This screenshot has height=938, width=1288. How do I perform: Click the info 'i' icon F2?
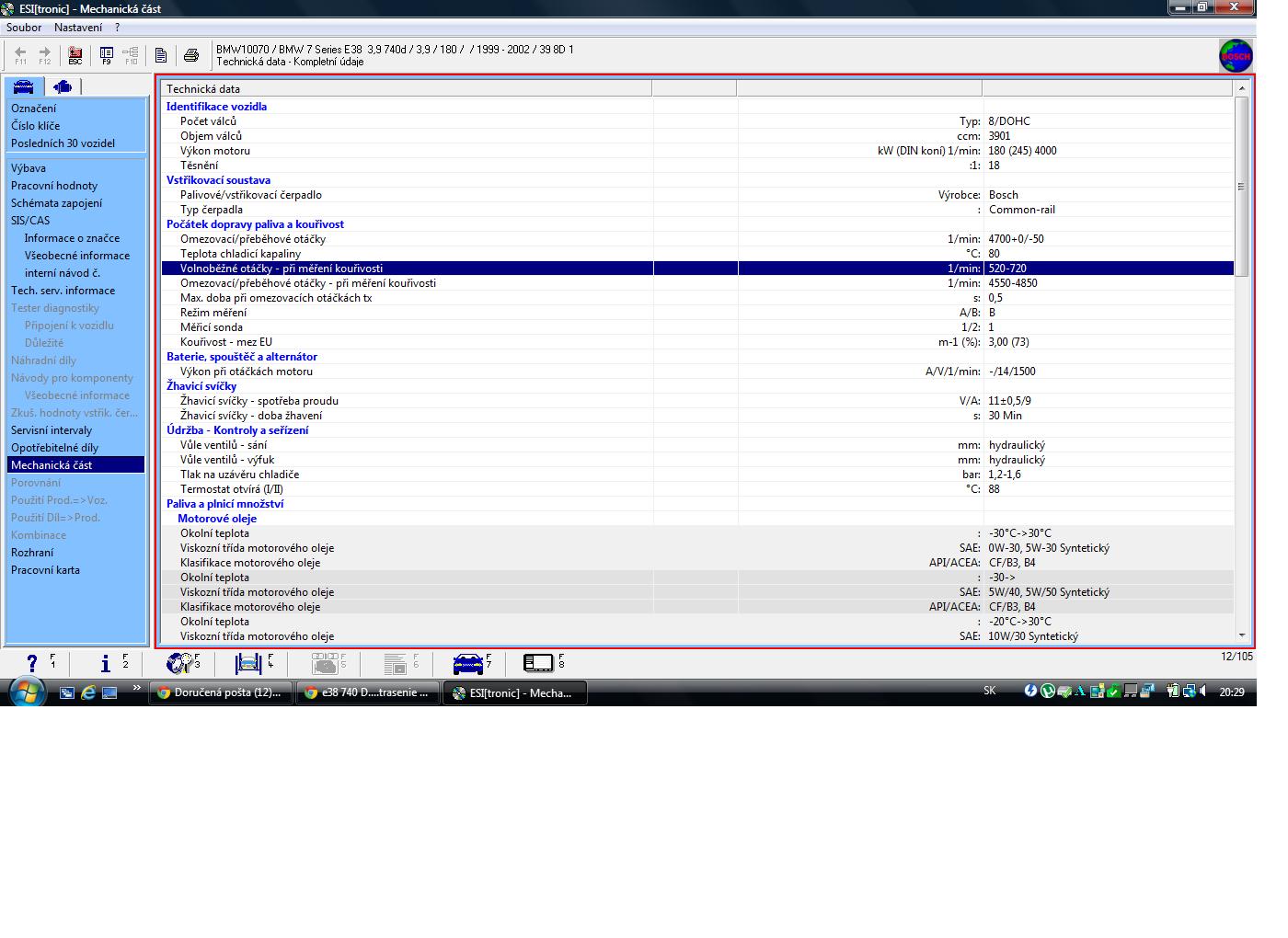click(x=106, y=663)
